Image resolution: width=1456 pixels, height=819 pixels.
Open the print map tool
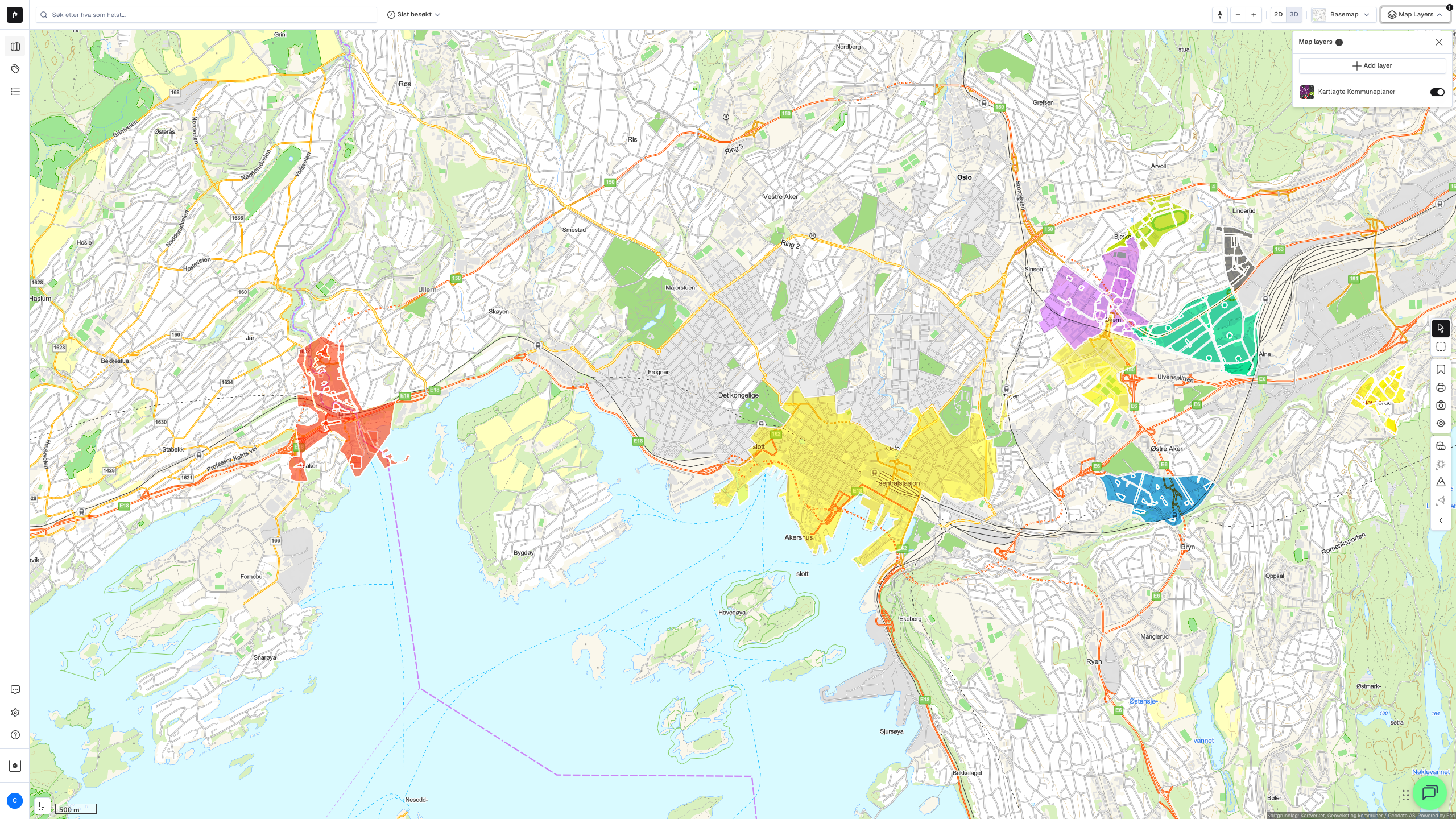pyautogui.click(x=1441, y=388)
